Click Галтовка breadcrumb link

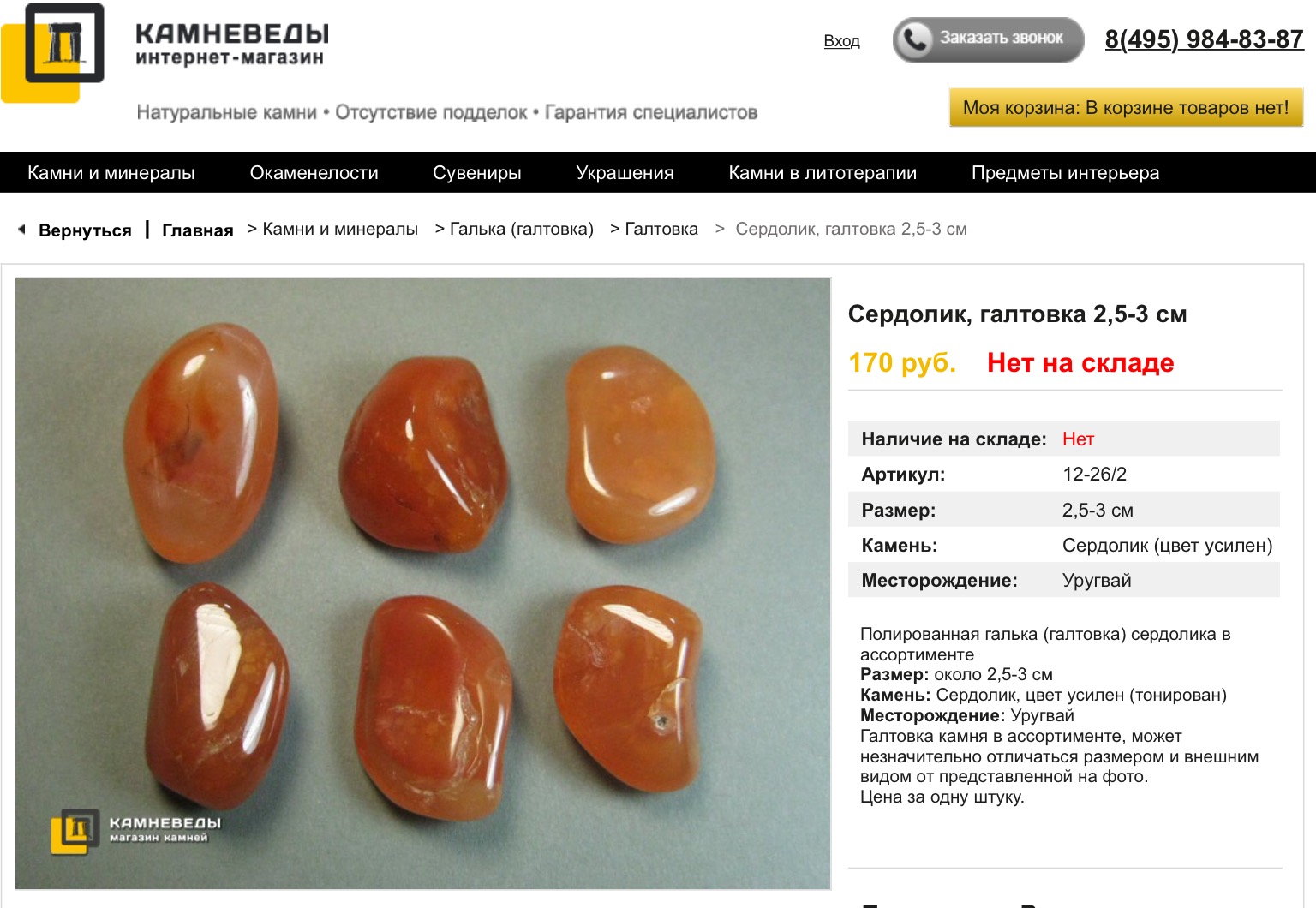tap(661, 230)
